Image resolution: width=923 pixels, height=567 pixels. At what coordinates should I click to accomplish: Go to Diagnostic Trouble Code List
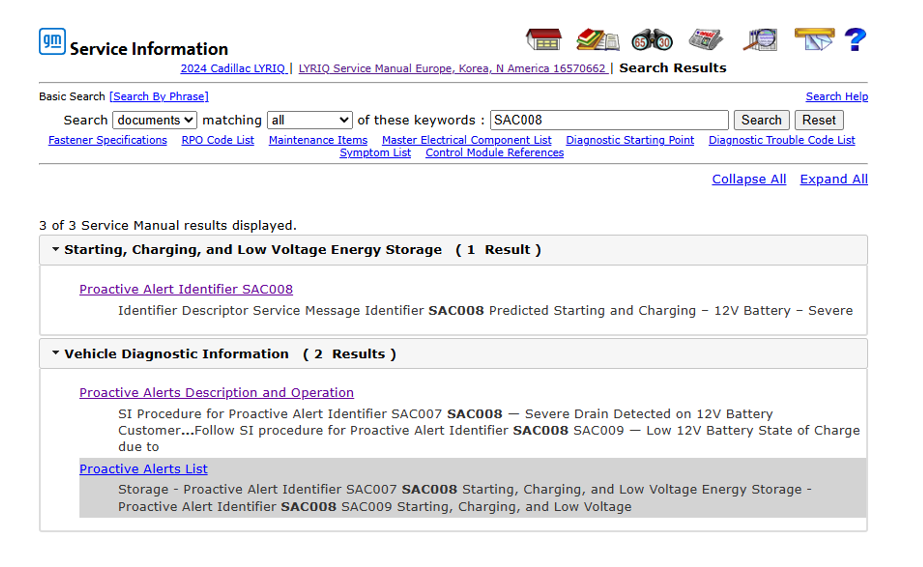[x=781, y=140]
